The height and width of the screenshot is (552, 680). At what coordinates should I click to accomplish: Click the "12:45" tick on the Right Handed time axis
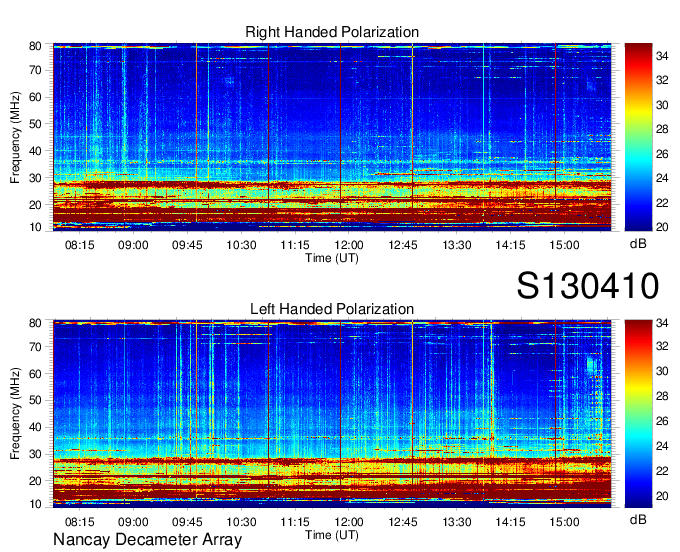tap(402, 245)
